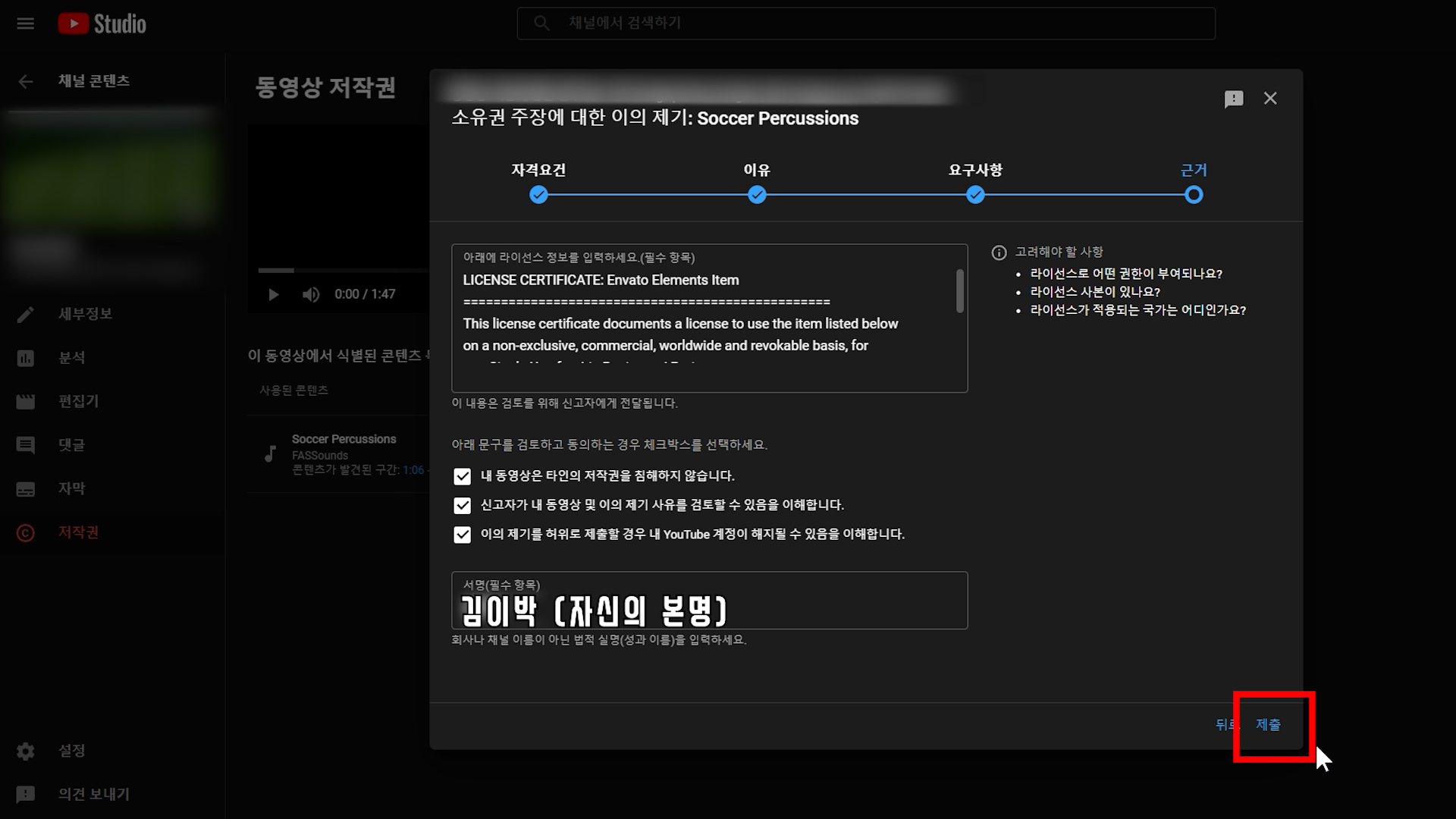Toggle 신고자가 내 동영상 검토 checkbox
Screen dimensions: 1456x819
tap(462, 505)
